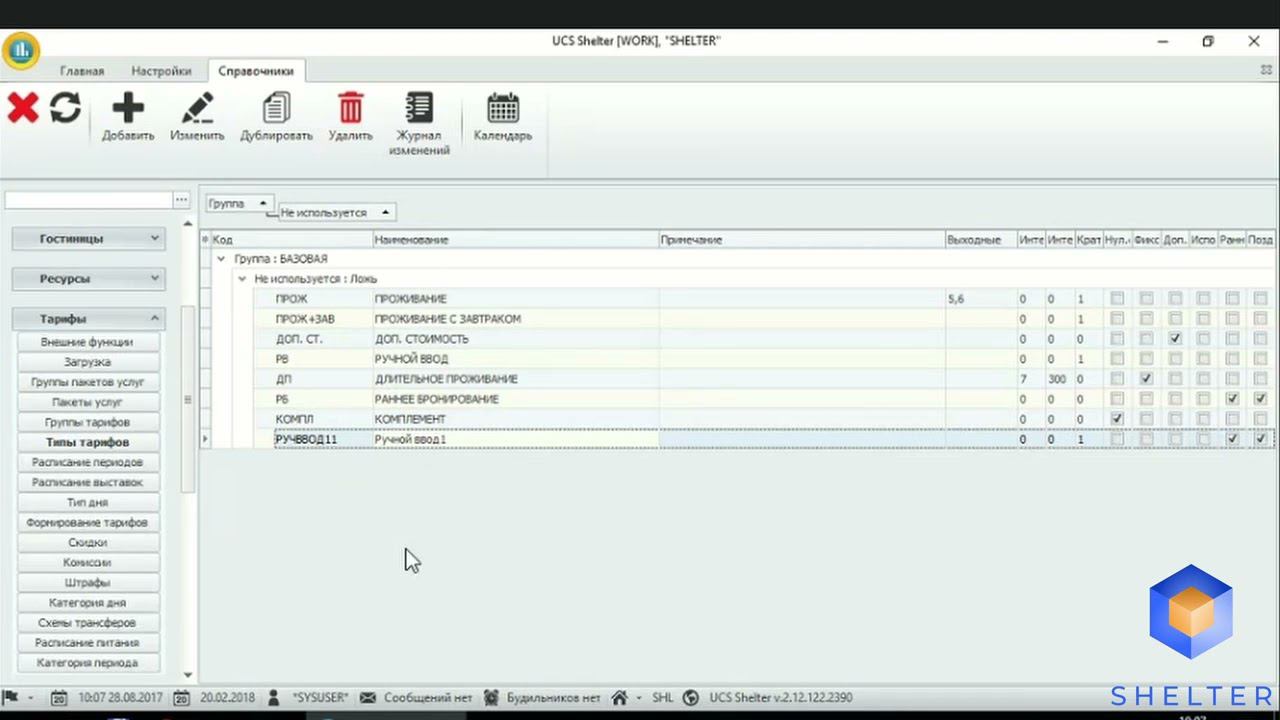1280x720 pixels.
Task: Open dropdown arrow next to home icon
Action: pyautogui.click(x=638, y=698)
